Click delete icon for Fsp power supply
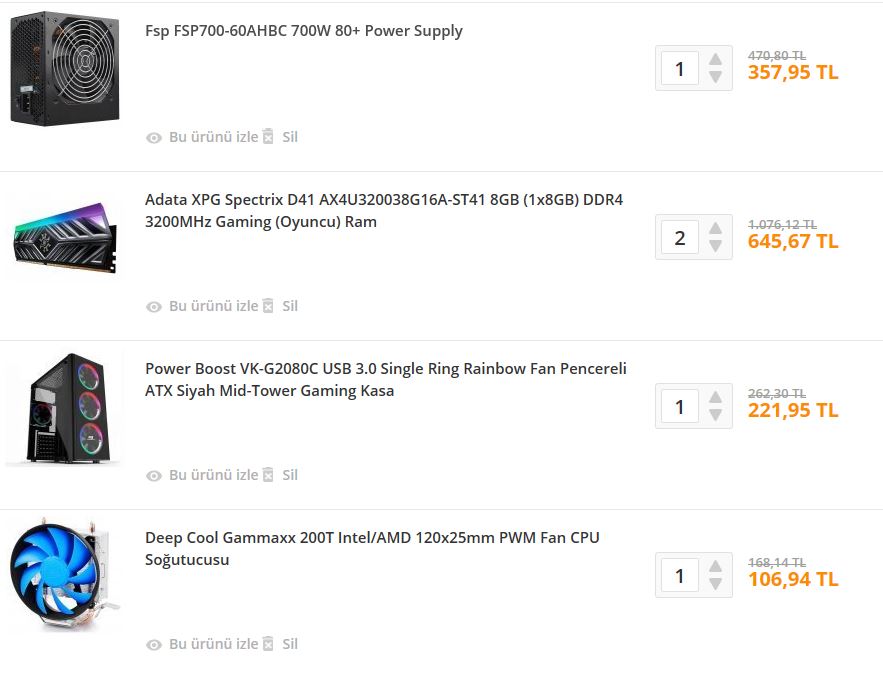 click(x=268, y=137)
